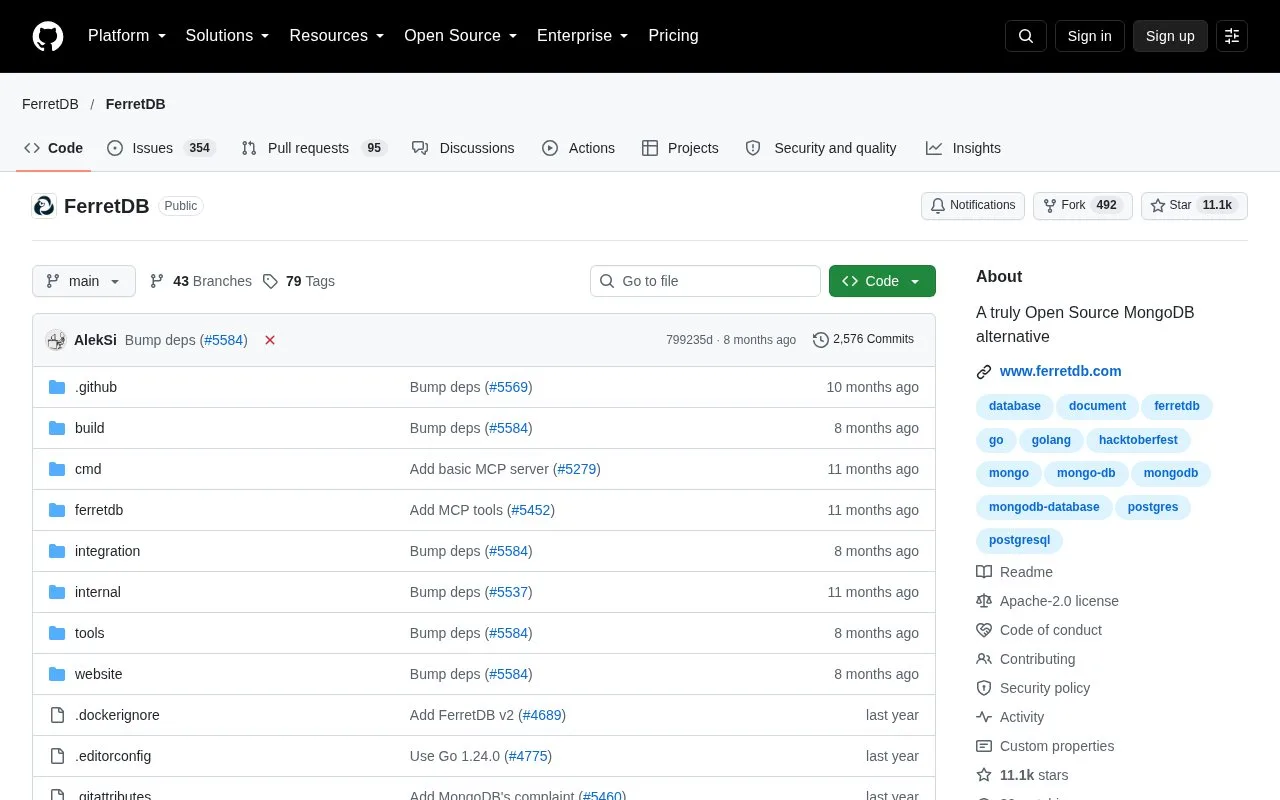Open the main branch selector

pyautogui.click(x=84, y=281)
